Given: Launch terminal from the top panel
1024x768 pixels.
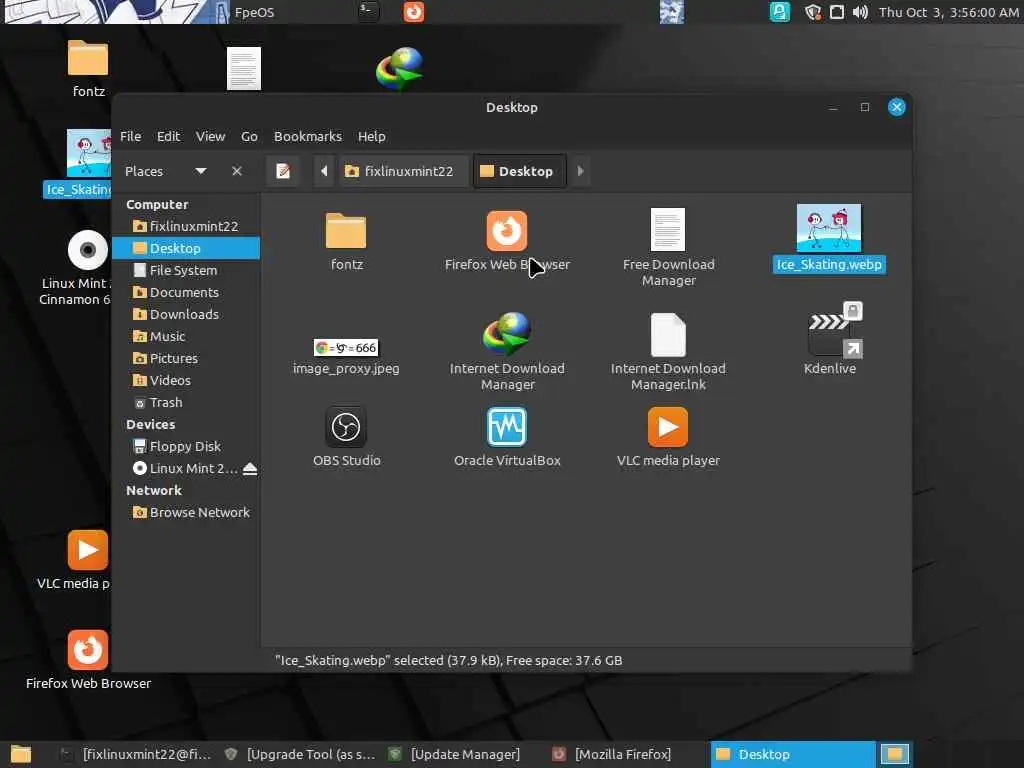Looking at the screenshot, I should point(368,11).
